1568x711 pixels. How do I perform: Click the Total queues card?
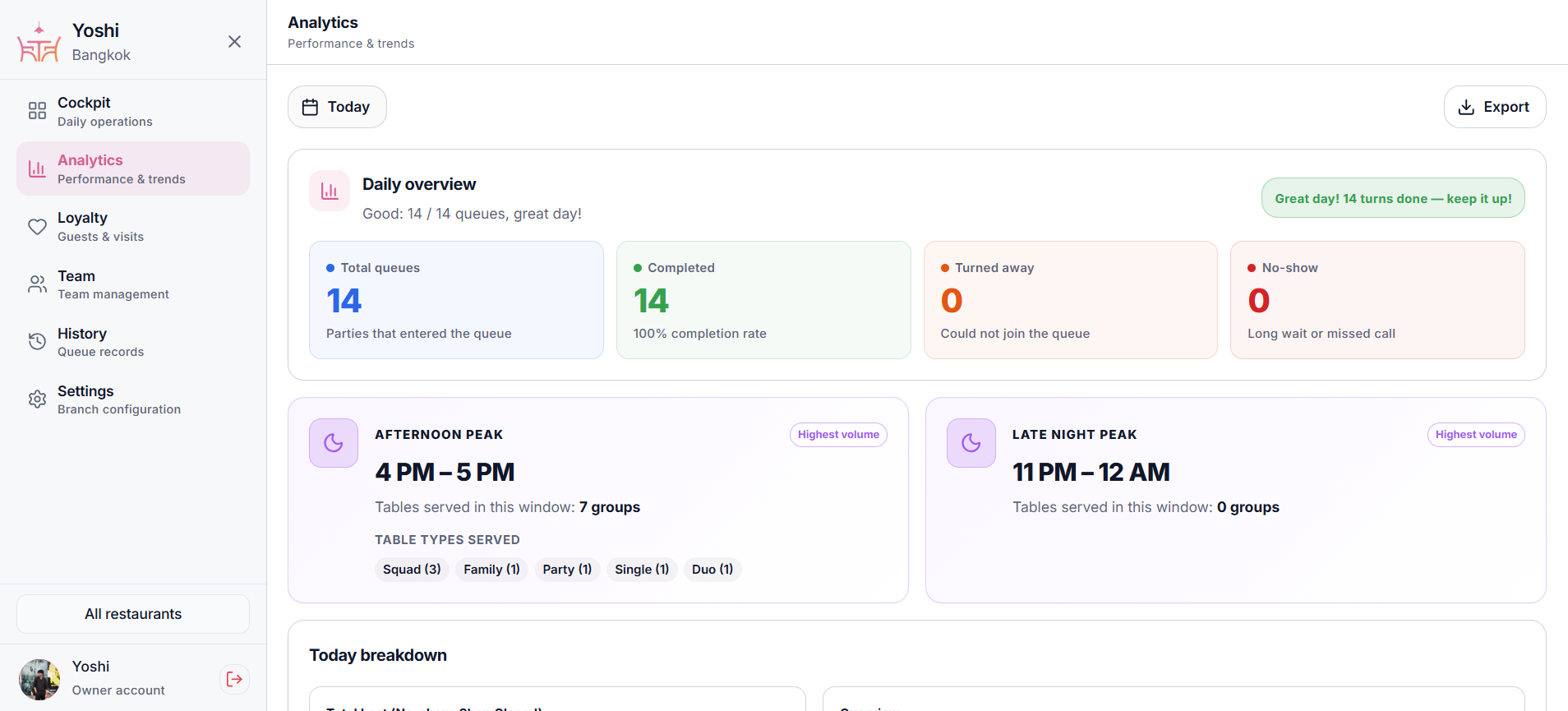tap(456, 300)
